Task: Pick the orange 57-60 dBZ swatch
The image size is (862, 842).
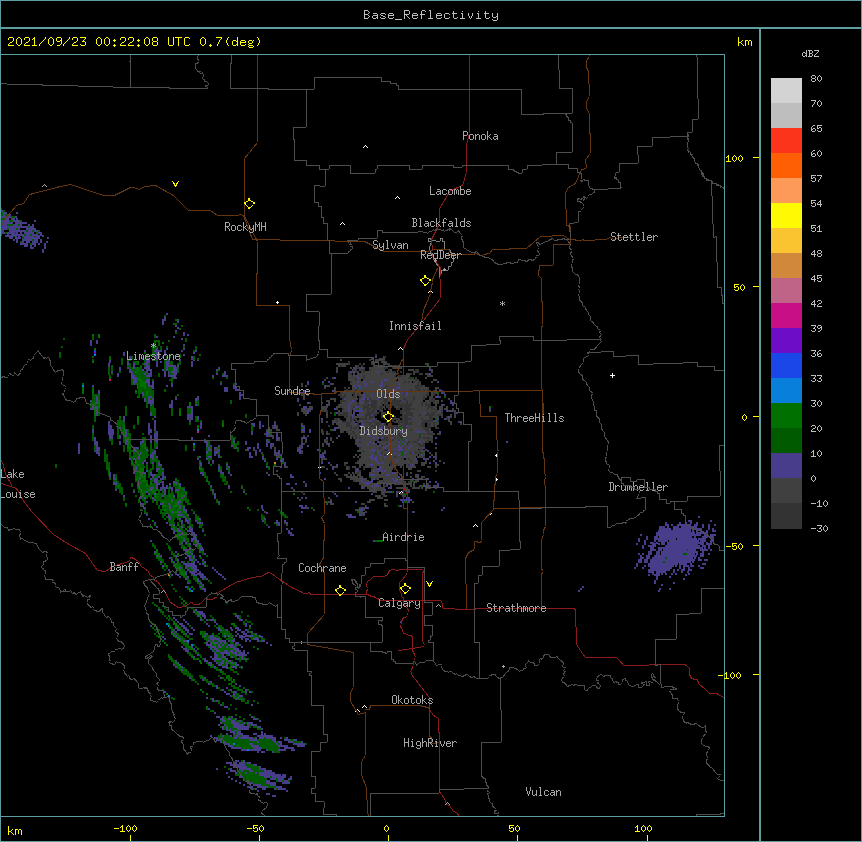Action: click(x=786, y=165)
